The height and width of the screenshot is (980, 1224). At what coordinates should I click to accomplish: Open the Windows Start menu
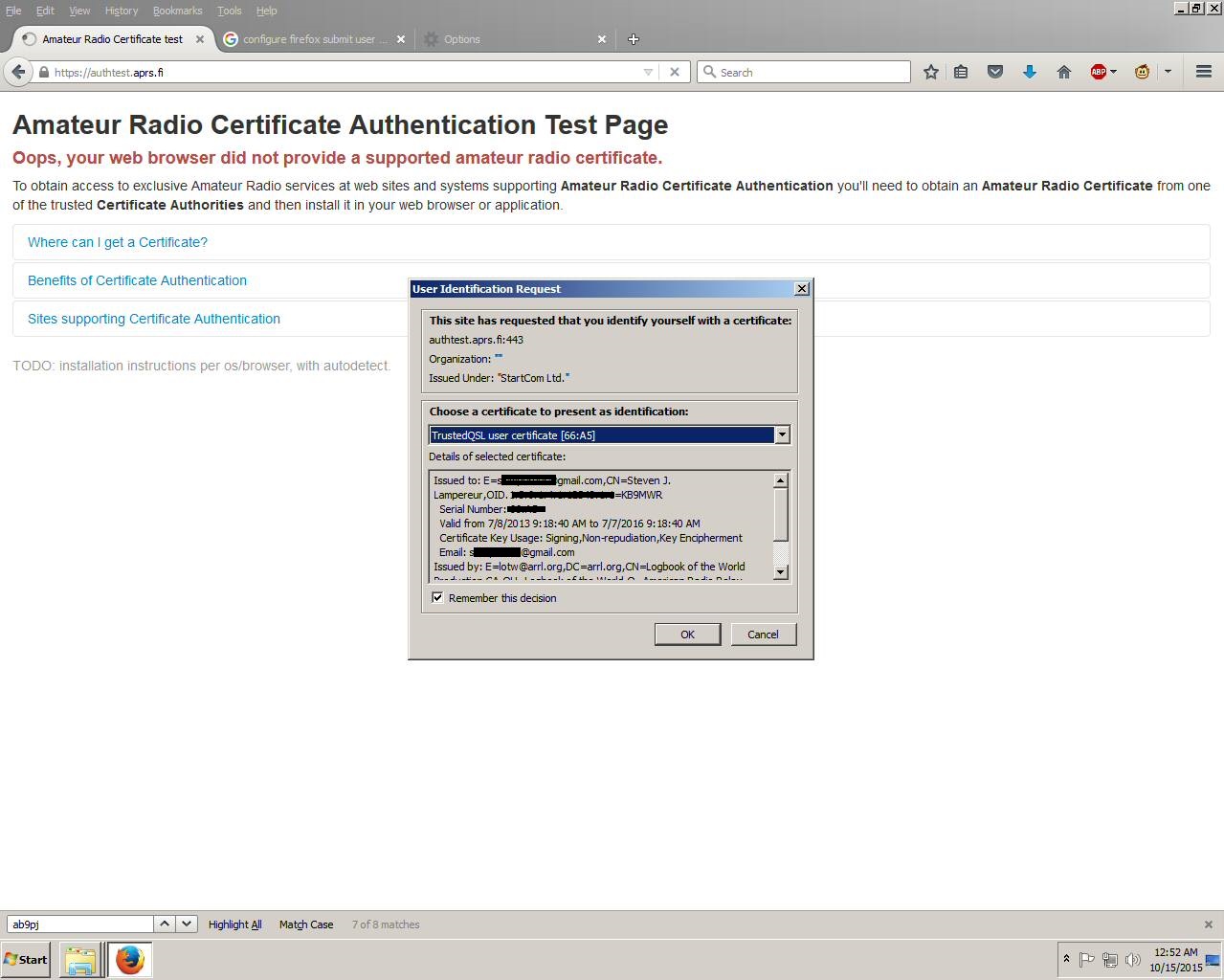(26, 960)
